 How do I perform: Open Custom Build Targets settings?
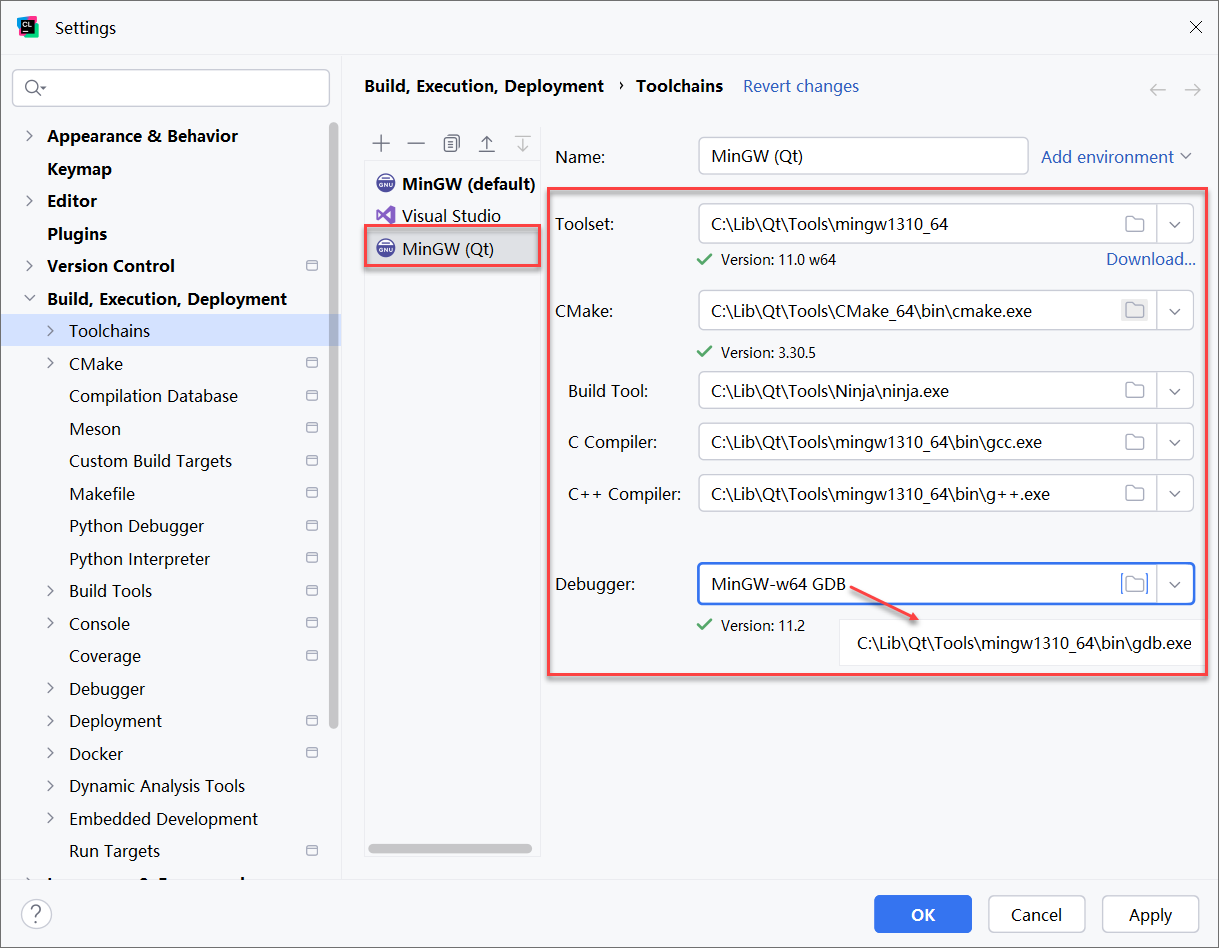click(150, 461)
